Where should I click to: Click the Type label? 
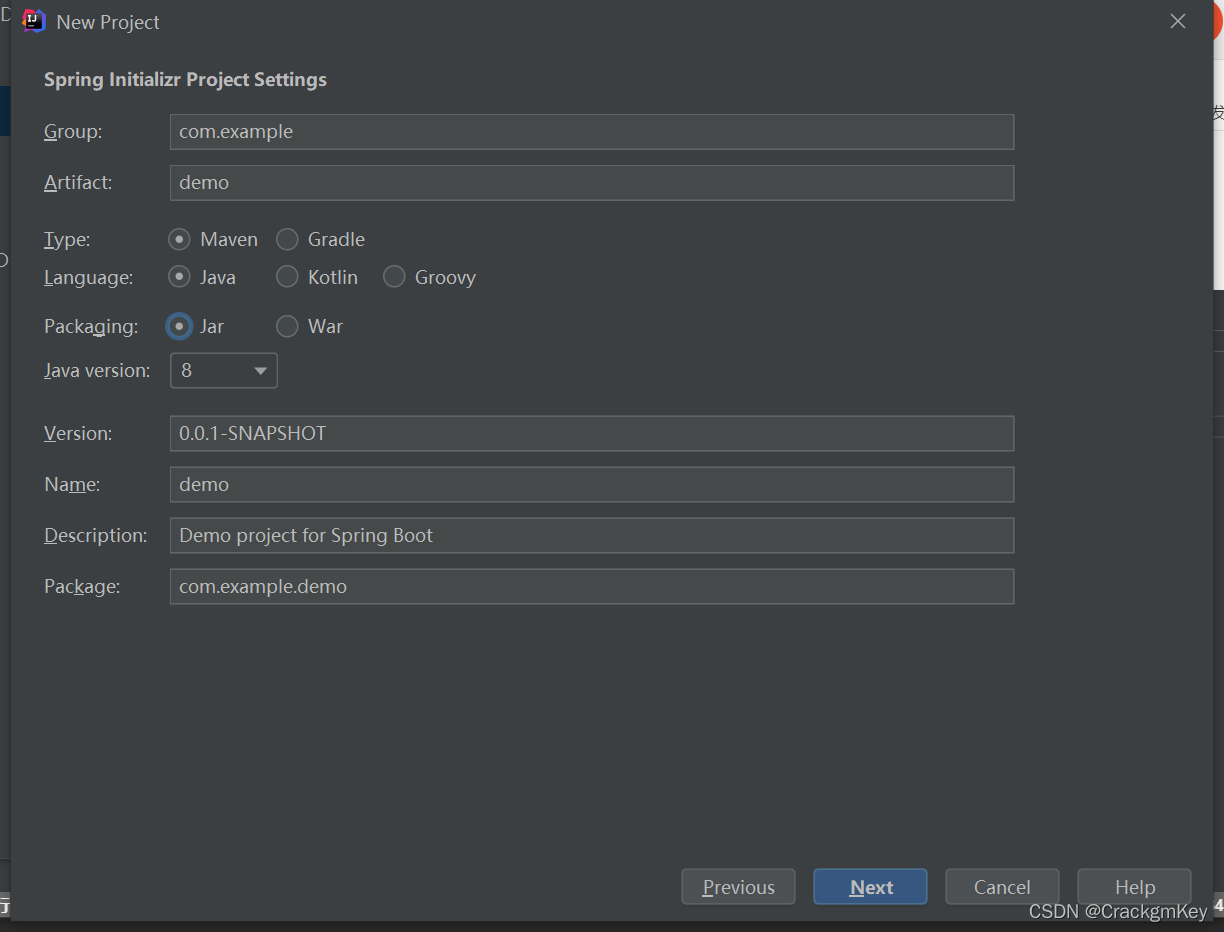pos(67,239)
